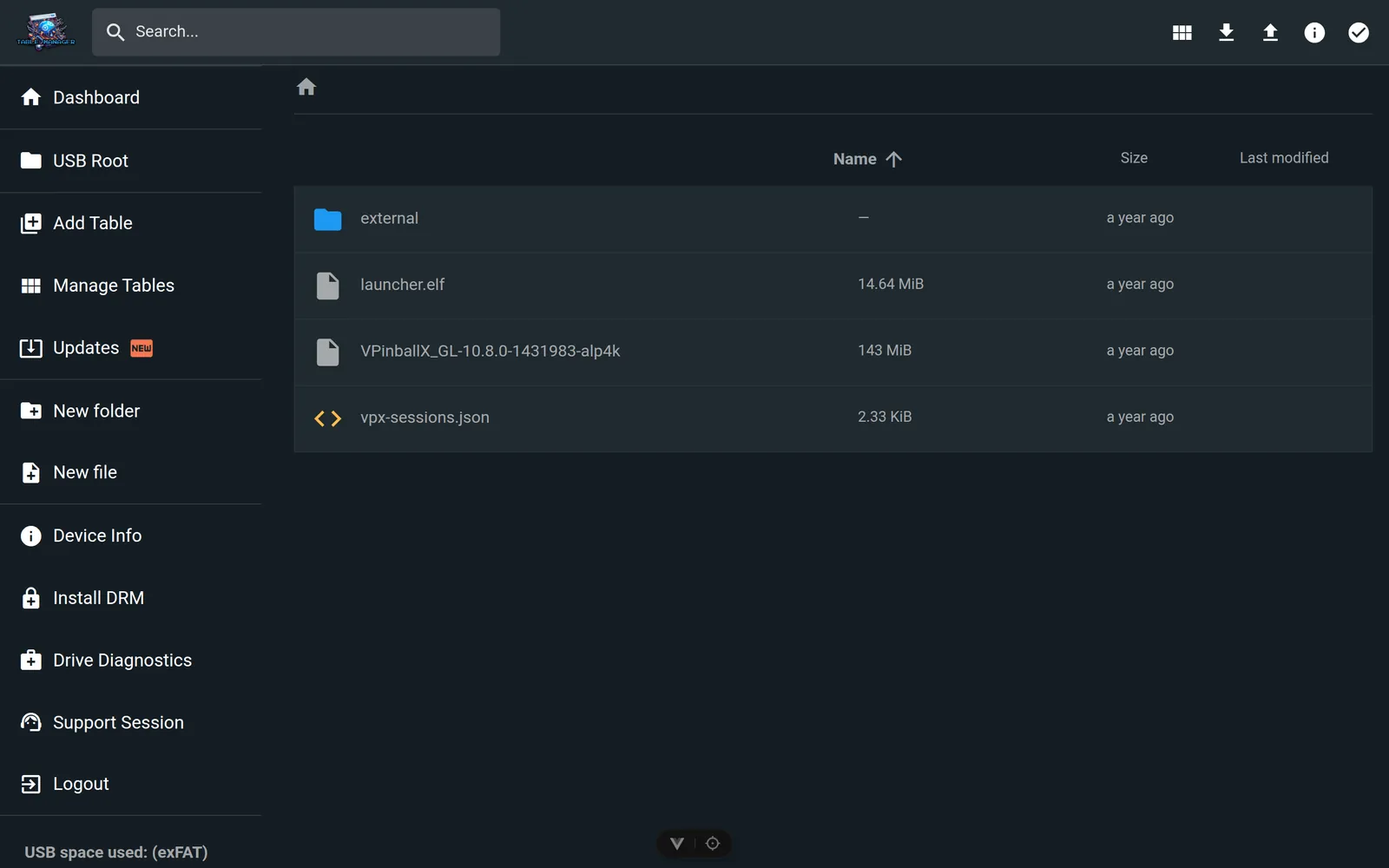Select the launcher.elf file
Image resolution: width=1389 pixels, height=868 pixels.
(833, 285)
